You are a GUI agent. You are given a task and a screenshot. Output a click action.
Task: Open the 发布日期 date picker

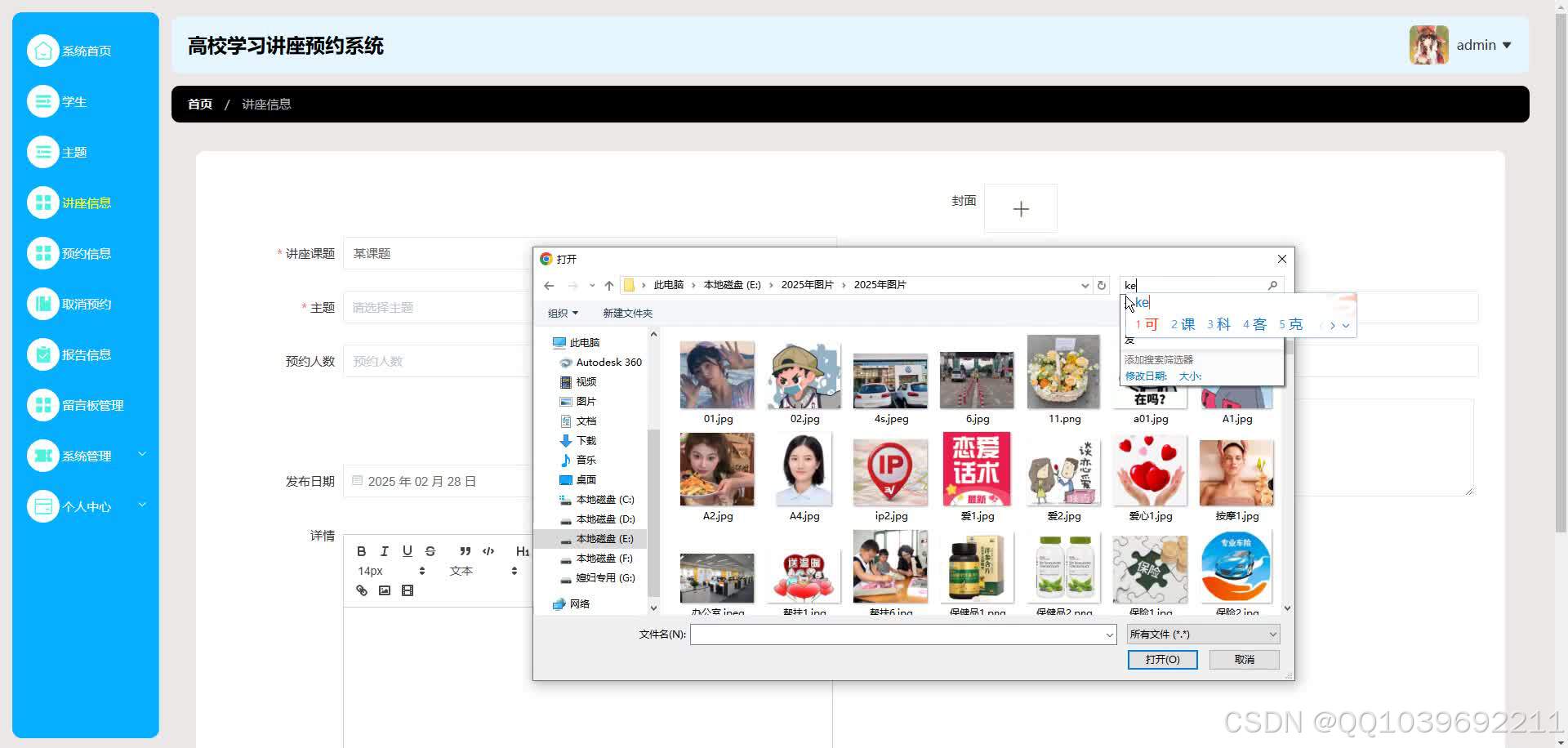tap(438, 481)
